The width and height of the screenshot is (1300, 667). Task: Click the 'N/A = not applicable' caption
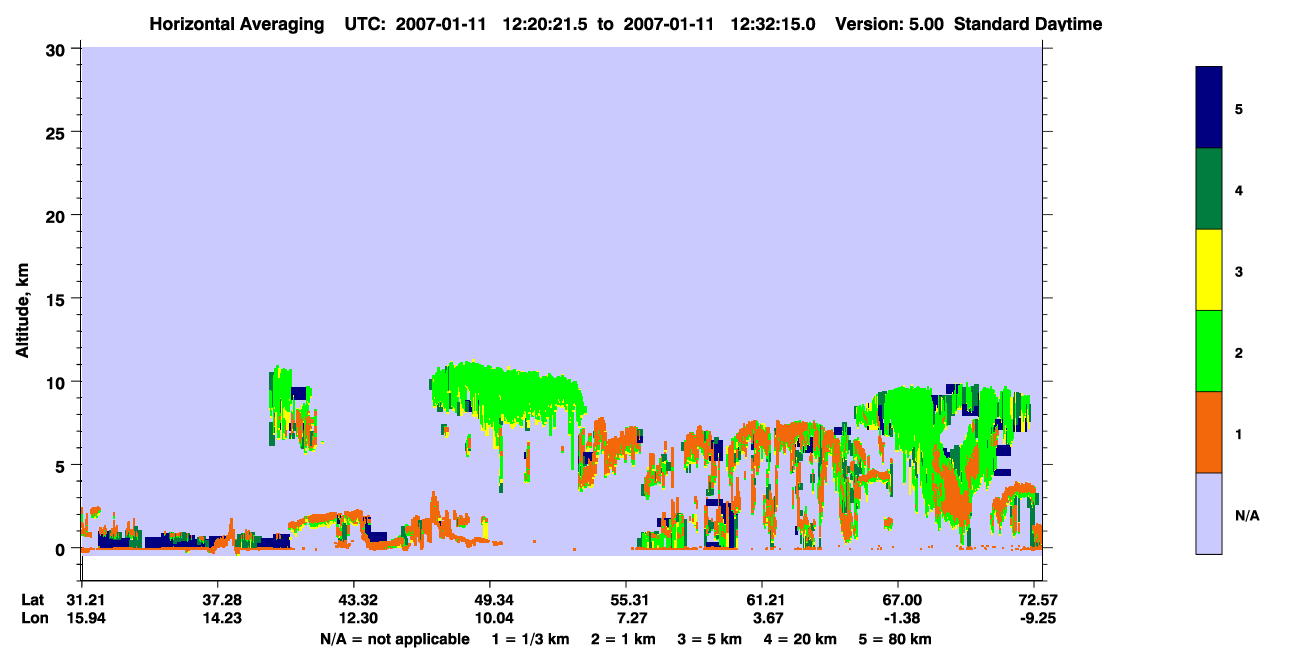pyautogui.click(x=395, y=639)
